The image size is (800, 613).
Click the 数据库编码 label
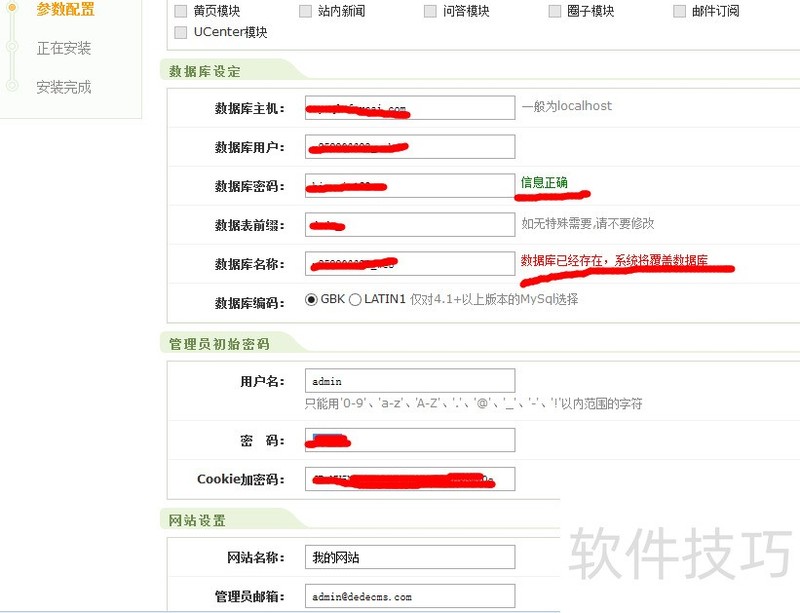point(249,303)
